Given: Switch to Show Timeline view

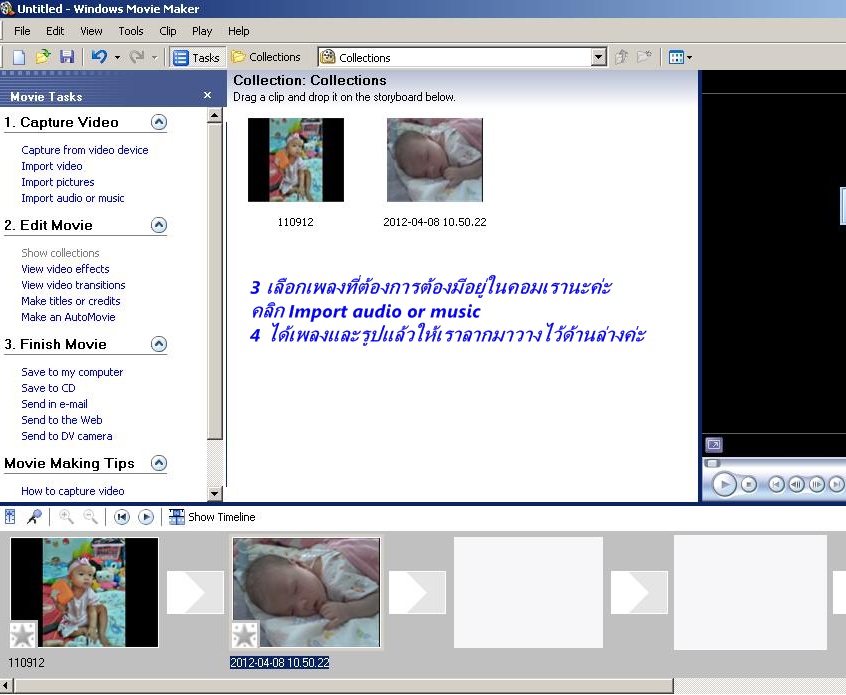Looking at the screenshot, I should [x=212, y=517].
